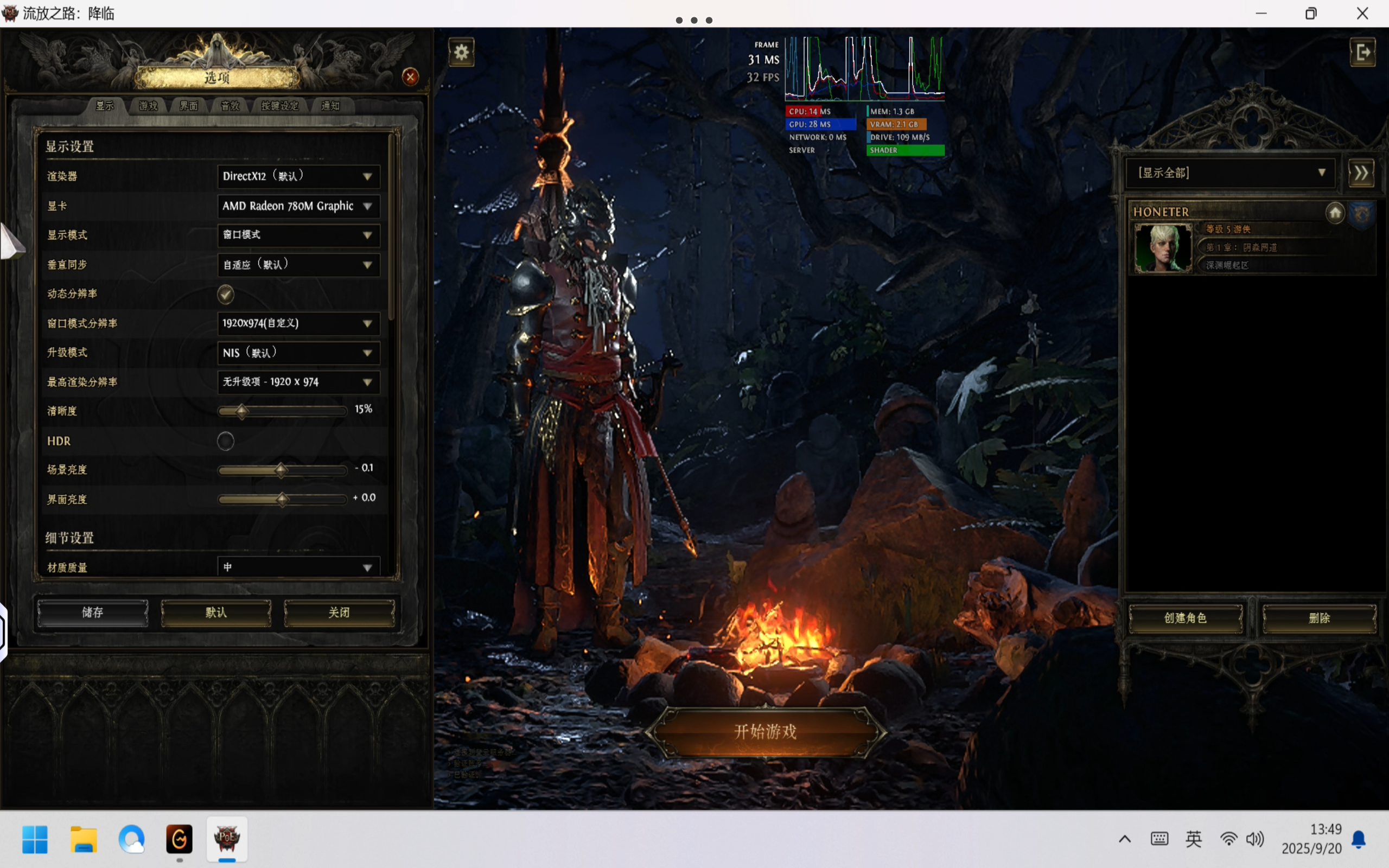Click the white arrow tab on the left edge
This screenshot has height=868, width=1389.
tap(11, 241)
